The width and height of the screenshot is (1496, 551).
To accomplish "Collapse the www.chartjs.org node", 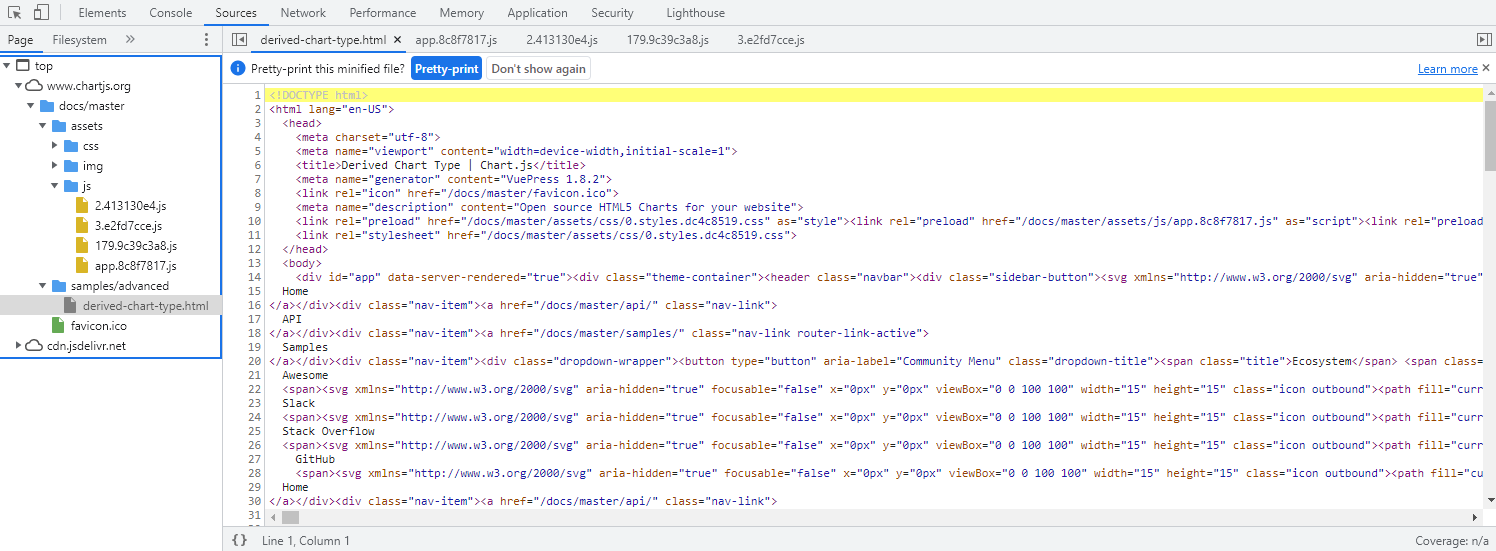I will tap(19, 86).
